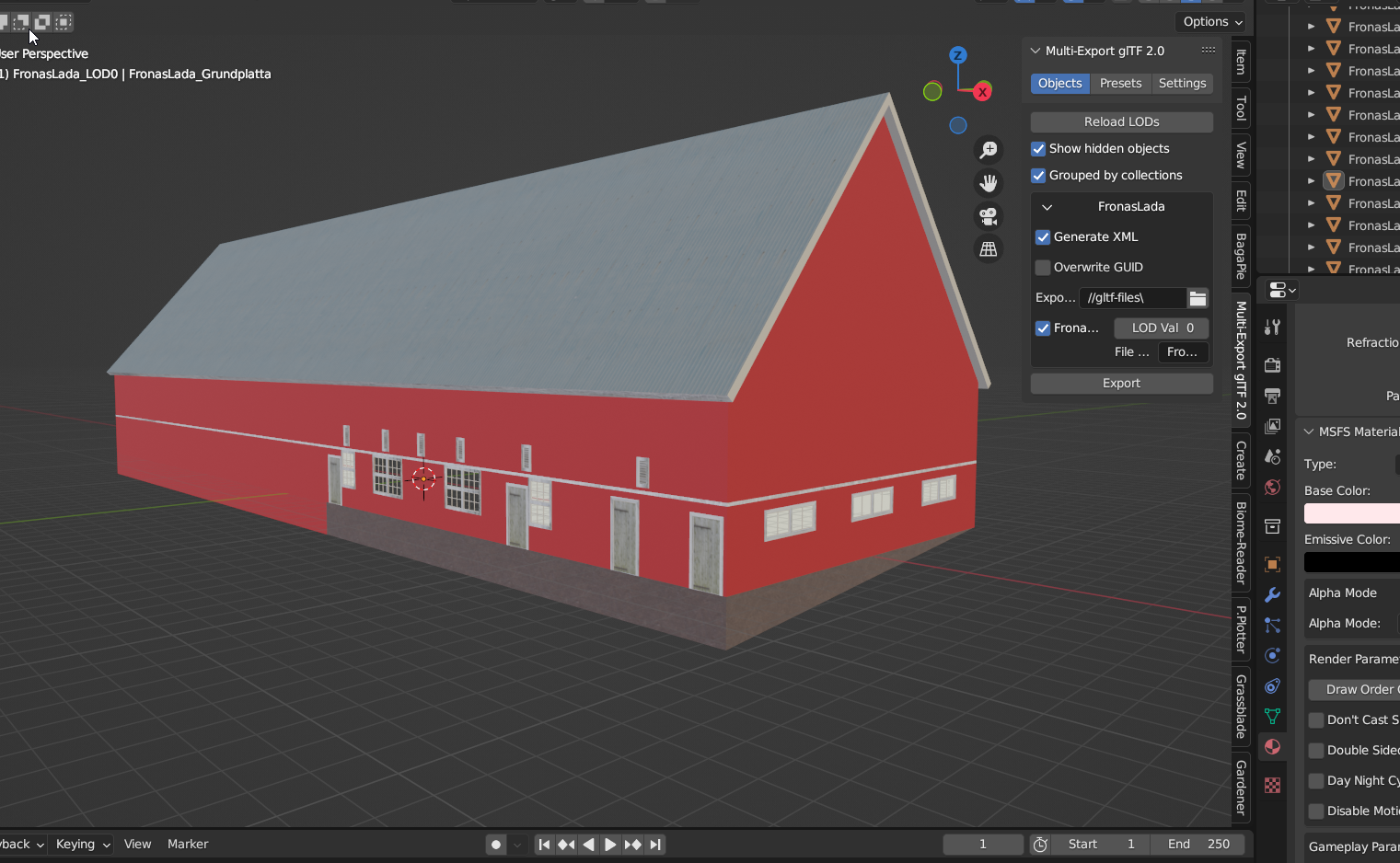Uncheck Show hidden objects
Viewport: 1400px width, 863px height.
[1038, 149]
